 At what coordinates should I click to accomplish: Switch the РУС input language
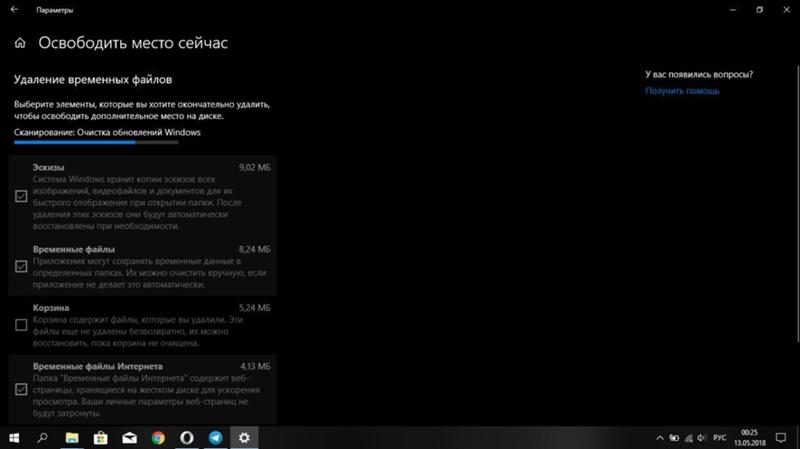(720, 438)
